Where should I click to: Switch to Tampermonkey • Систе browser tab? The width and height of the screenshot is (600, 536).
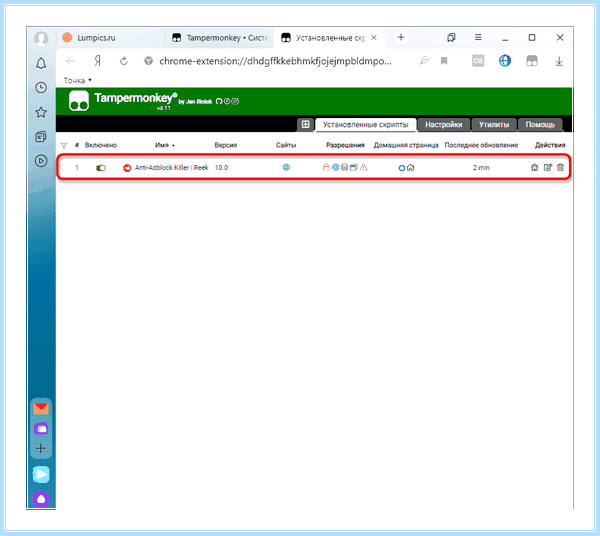(x=220, y=37)
